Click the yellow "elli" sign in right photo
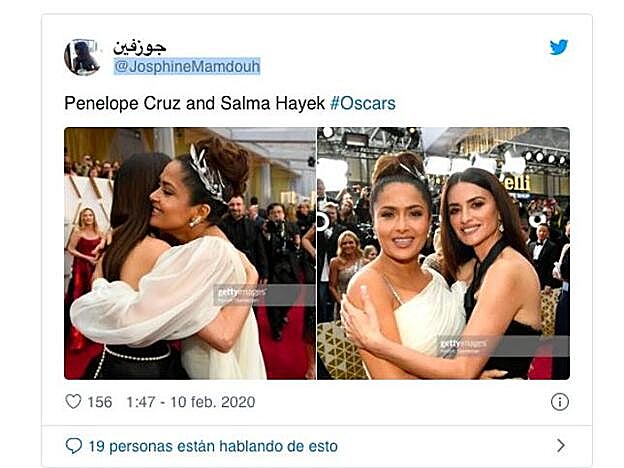This screenshot has height=468, width=624. pos(517,183)
